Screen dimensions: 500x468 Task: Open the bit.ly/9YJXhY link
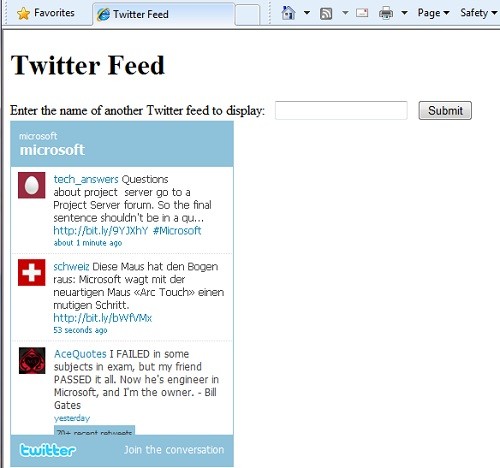tap(100, 230)
